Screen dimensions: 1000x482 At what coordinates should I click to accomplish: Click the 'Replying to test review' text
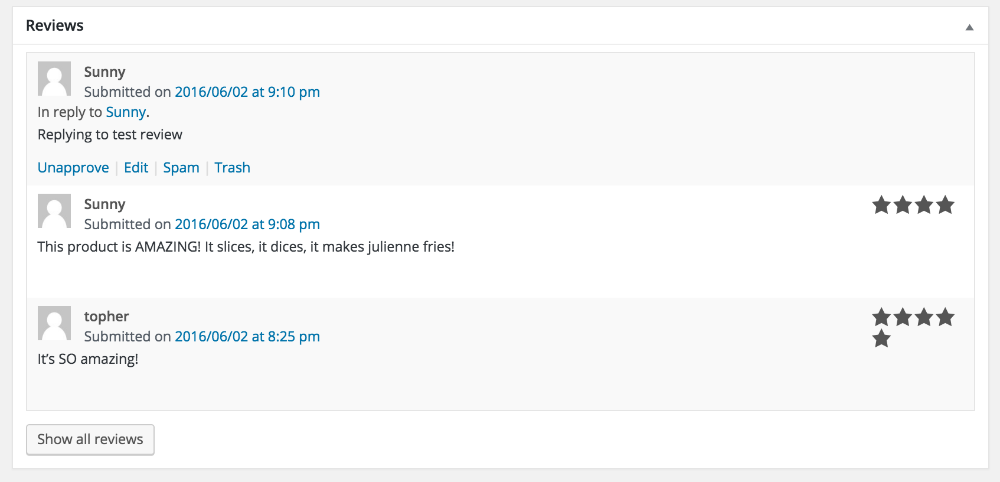110,134
